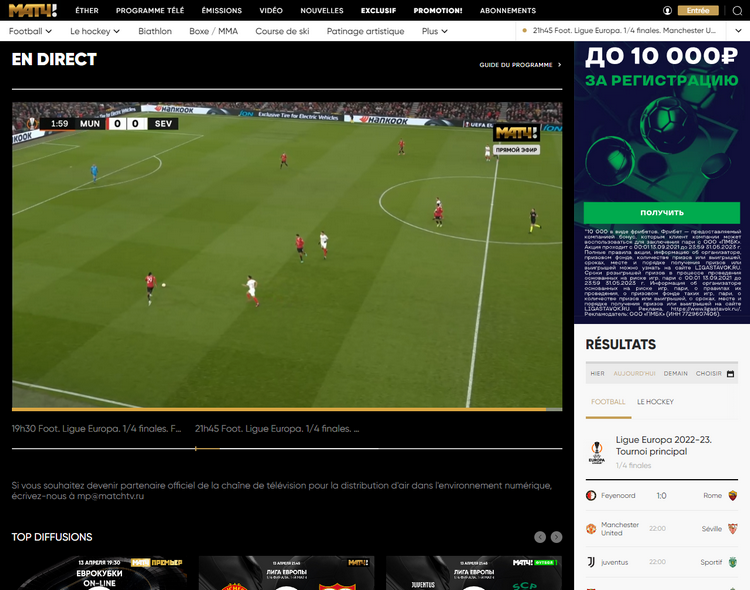Click До 10 000₽ advertisement banner
Viewport: 750px width, 590px height.
[x=662, y=182]
